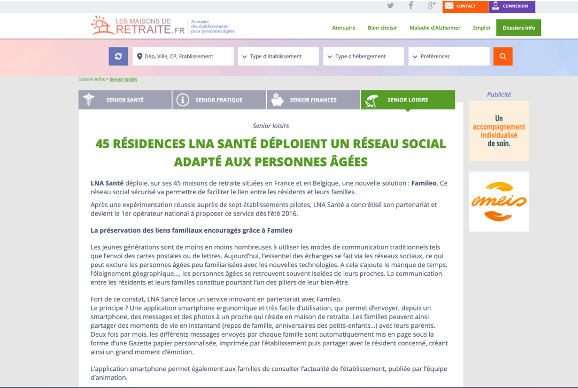Image resolution: width=578 pixels, height=388 pixels.
Task: Open the Bien choisir menu item
Action: coord(382,28)
